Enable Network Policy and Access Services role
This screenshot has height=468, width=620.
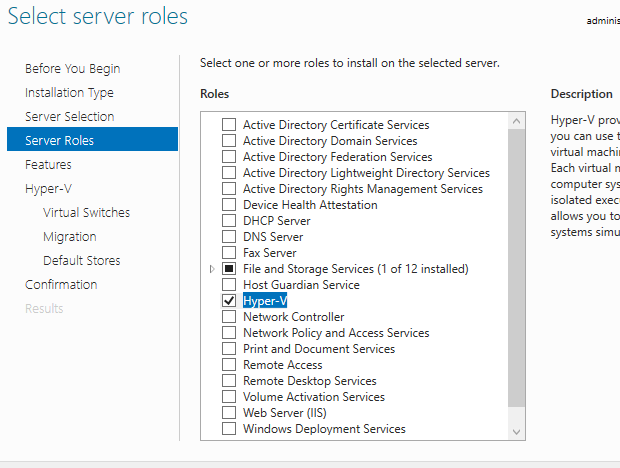pos(229,332)
